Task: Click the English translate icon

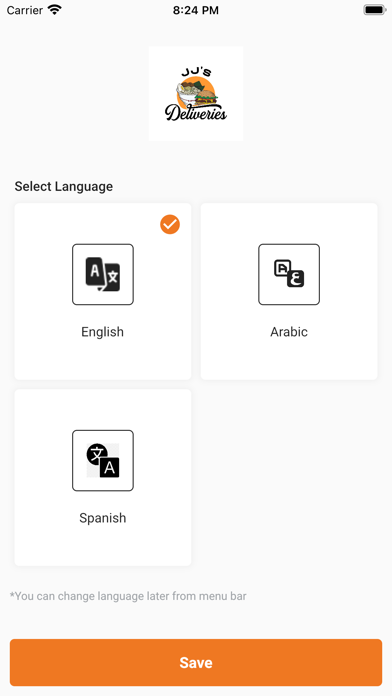Action: coord(103,274)
